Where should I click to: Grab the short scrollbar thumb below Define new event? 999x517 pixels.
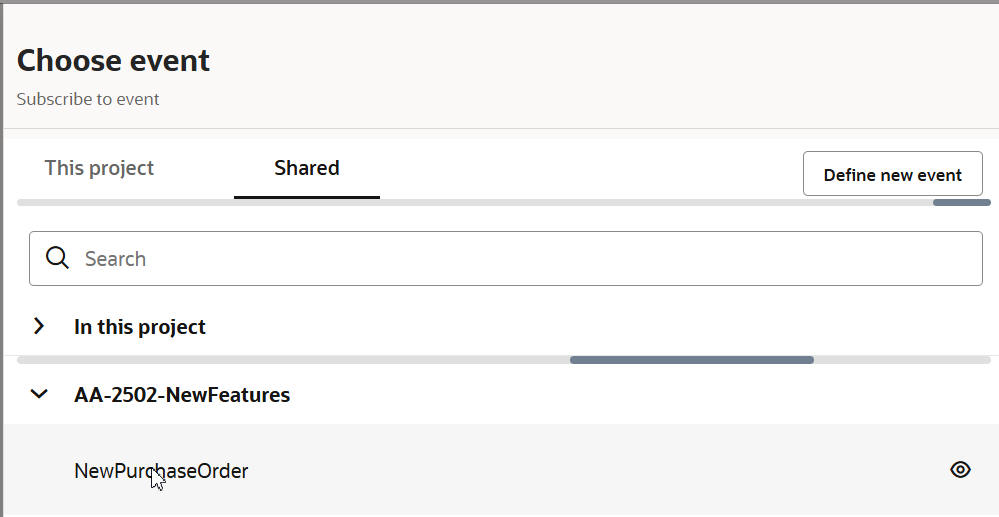tap(961, 203)
